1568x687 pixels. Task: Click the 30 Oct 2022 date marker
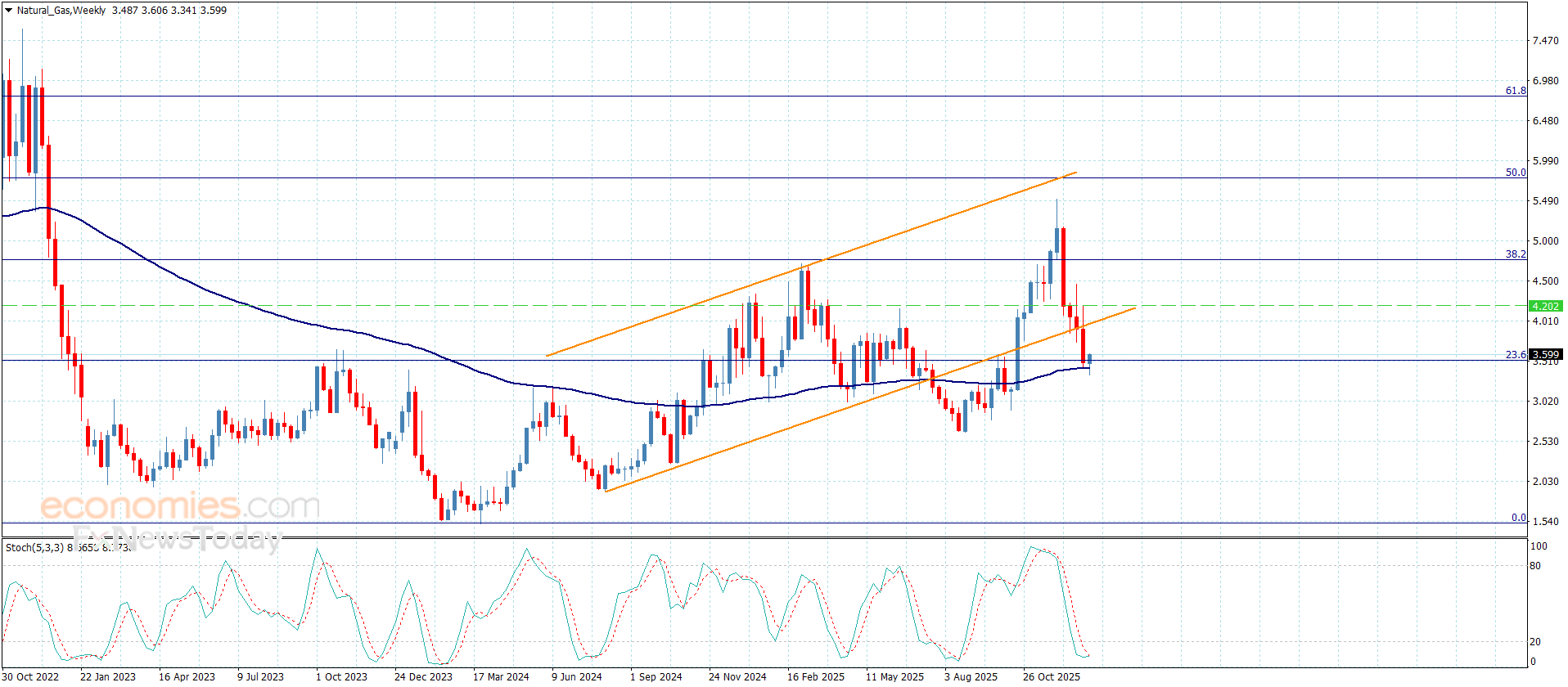31,676
